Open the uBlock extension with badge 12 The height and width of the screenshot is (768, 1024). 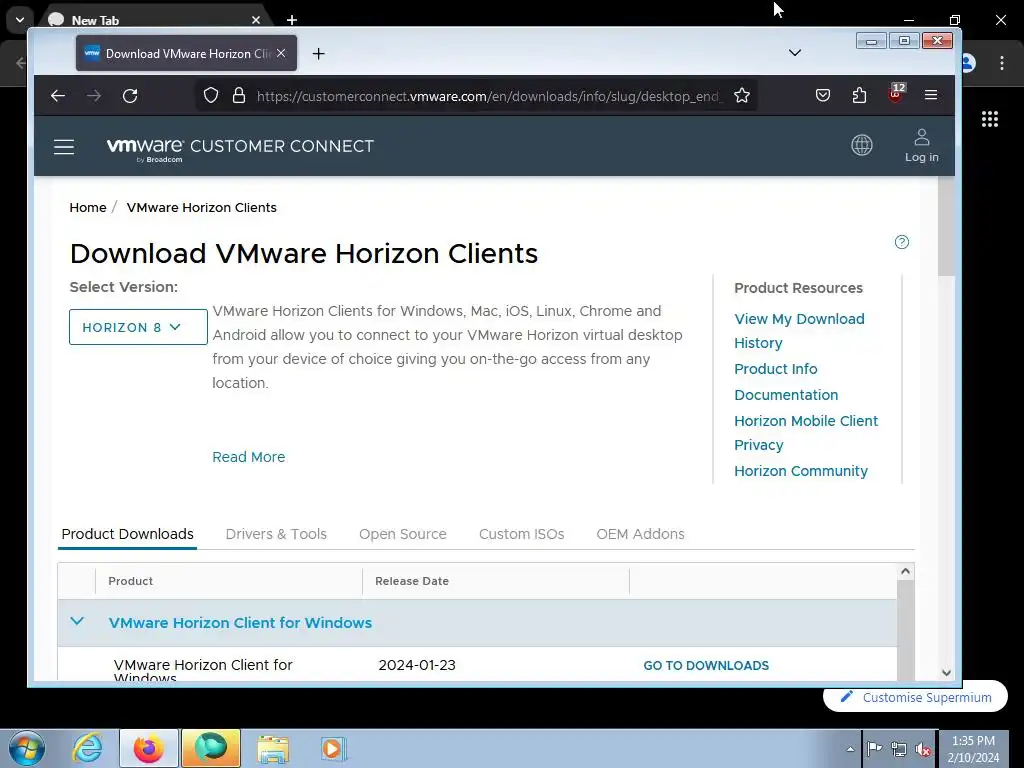(896, 93)
